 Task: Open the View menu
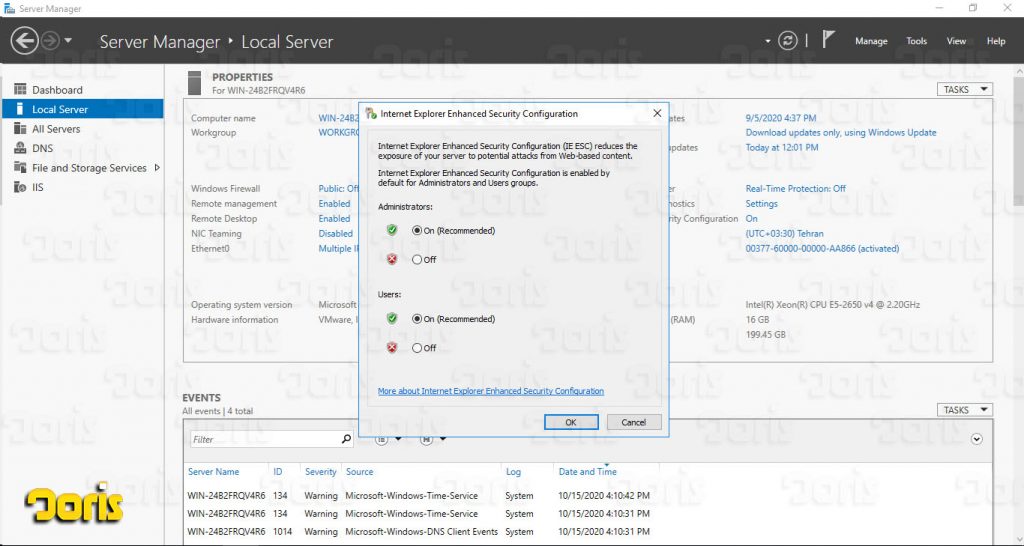coord(956,40)
